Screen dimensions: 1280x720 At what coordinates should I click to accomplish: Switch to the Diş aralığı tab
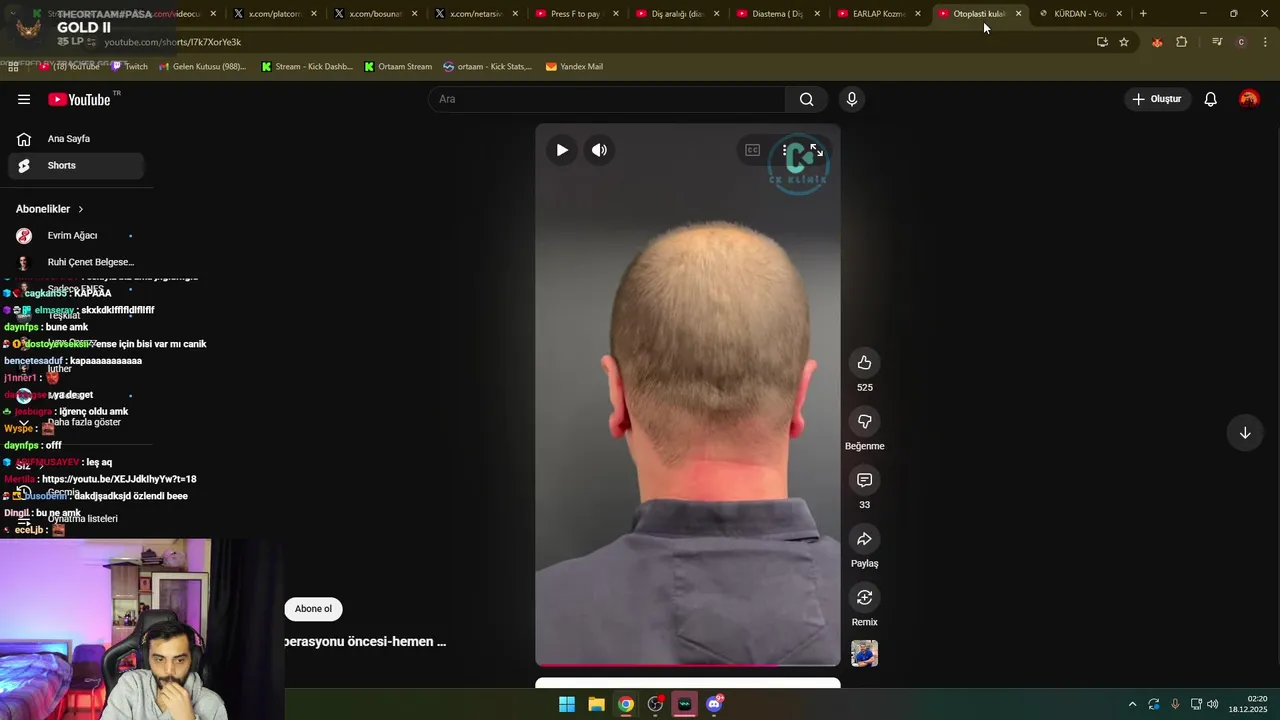676,14
